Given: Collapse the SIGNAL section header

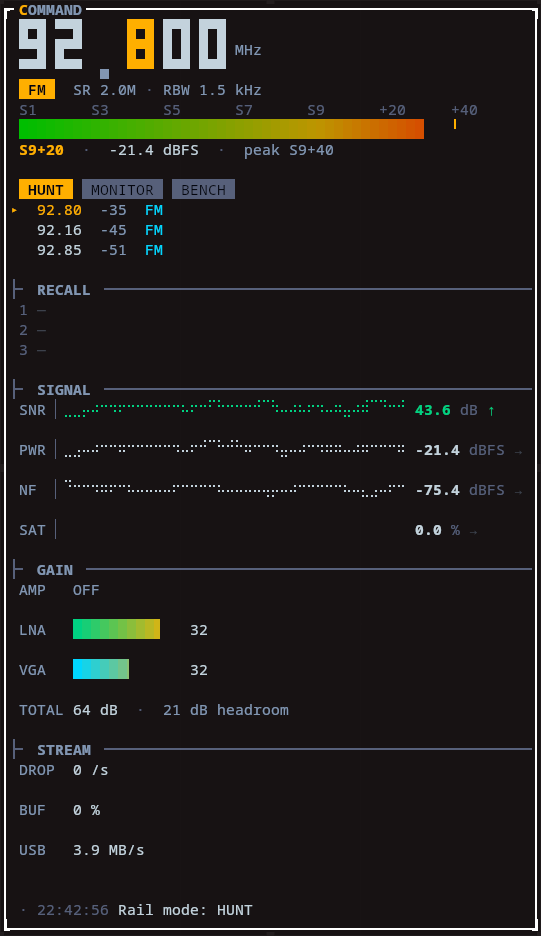Looking at the screenshot, I should point(63,390).
